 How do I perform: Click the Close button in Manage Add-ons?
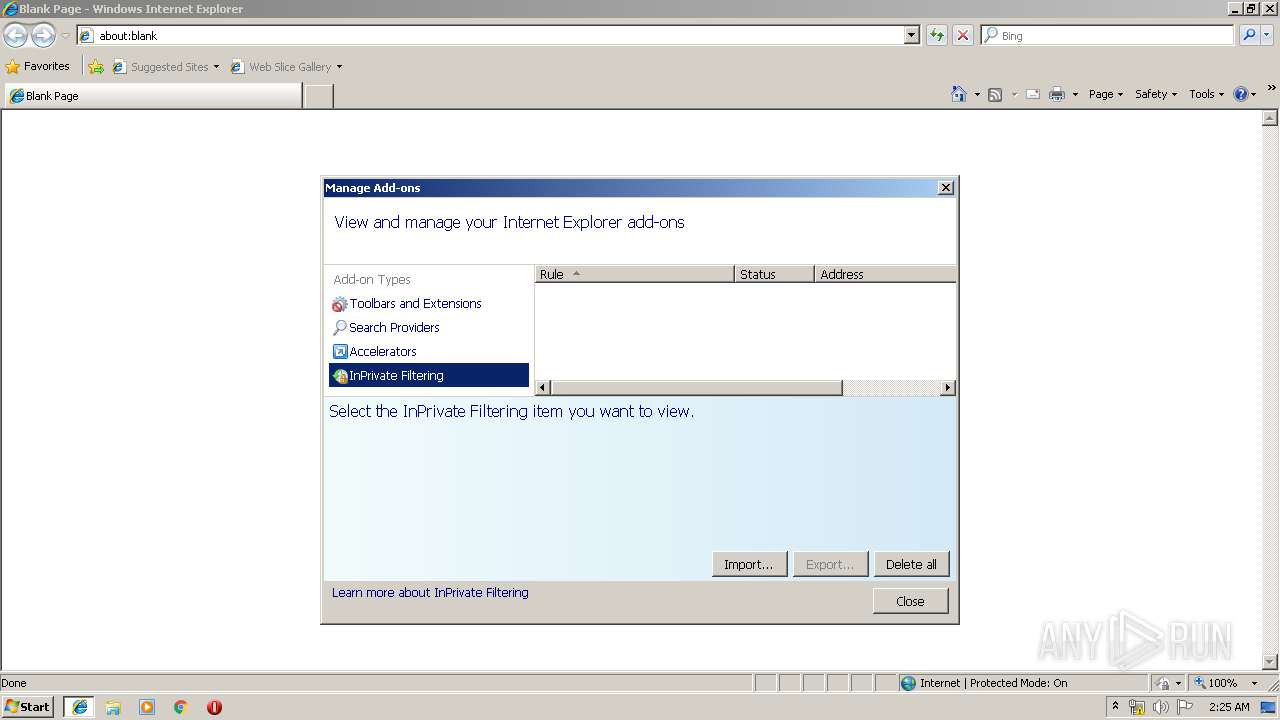point(910,601)
